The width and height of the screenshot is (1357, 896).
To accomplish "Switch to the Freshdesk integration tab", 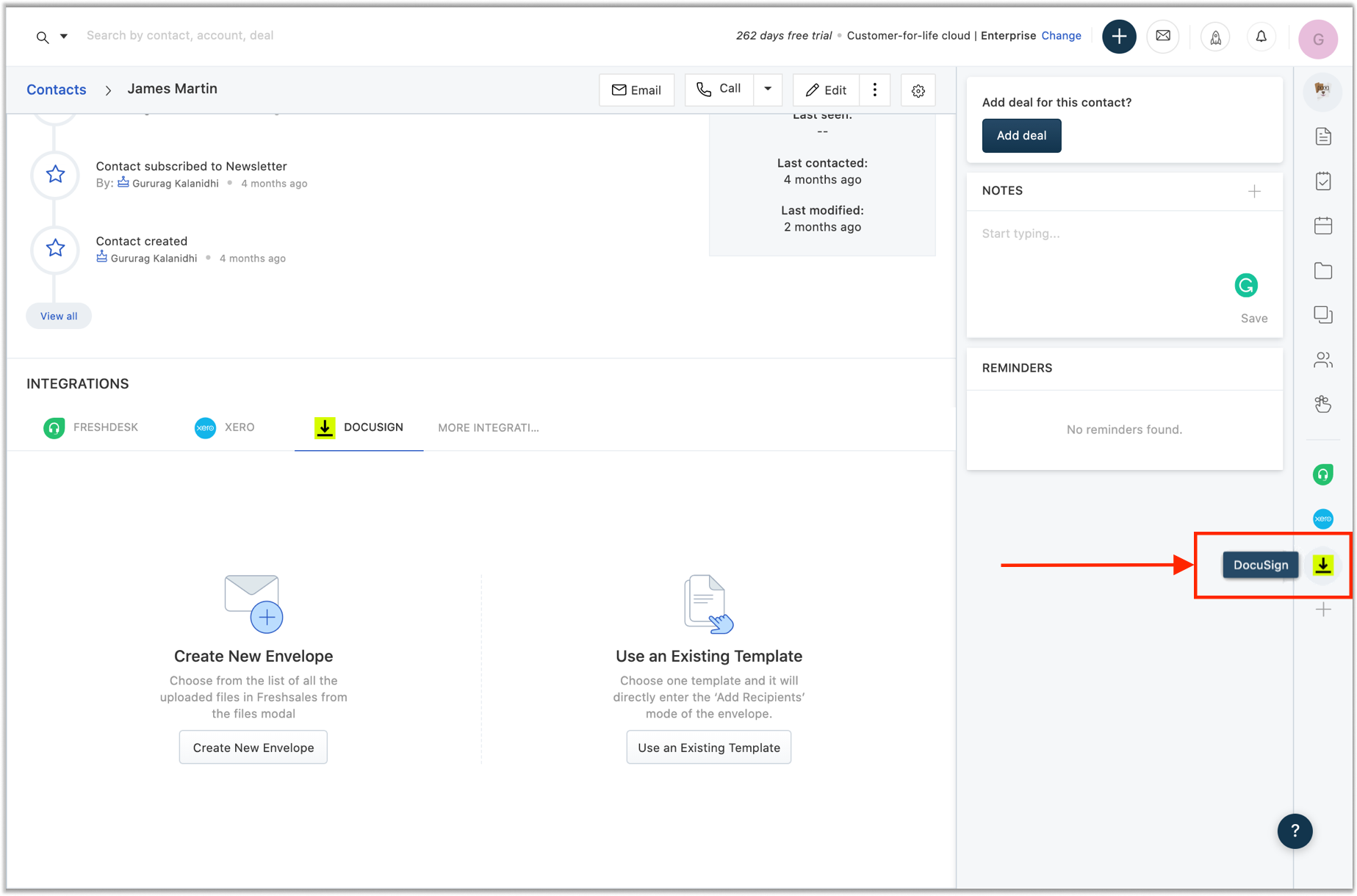I will [92, 427].
